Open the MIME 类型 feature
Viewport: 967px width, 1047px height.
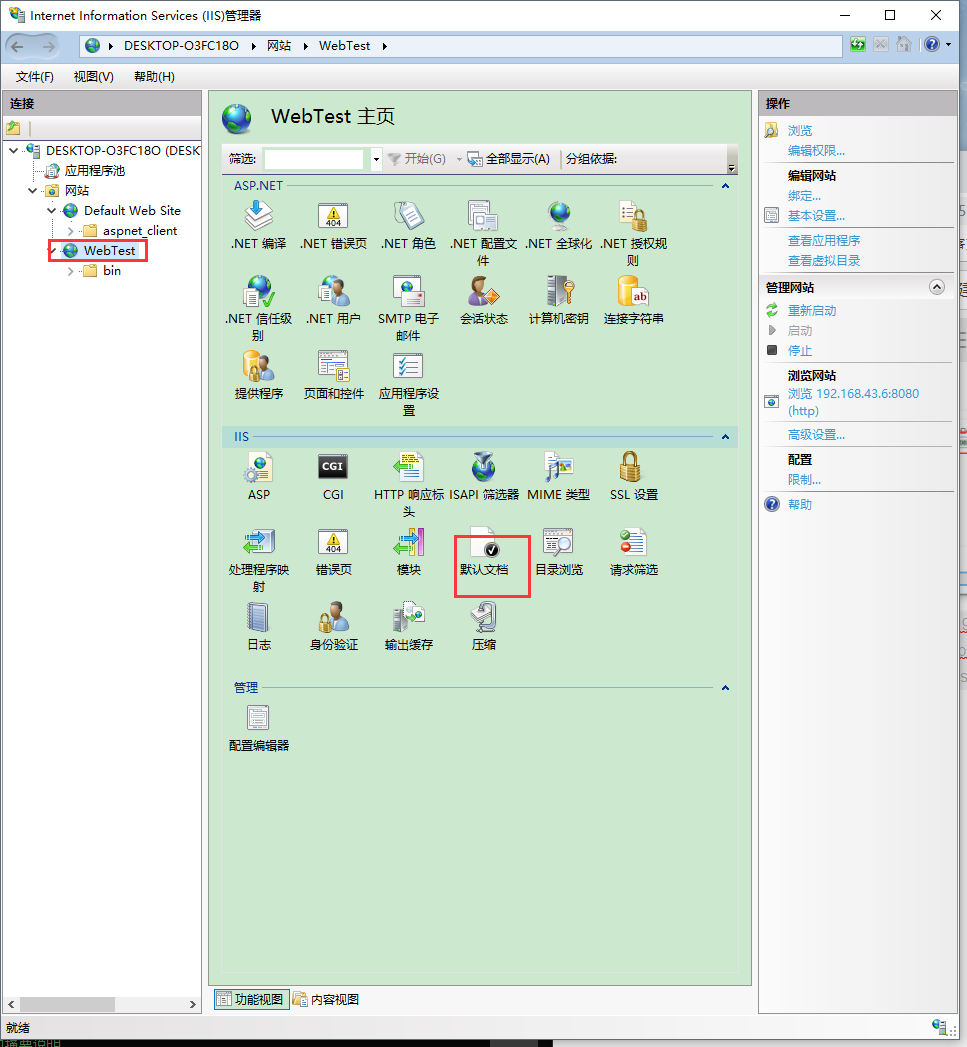(558, 477)
